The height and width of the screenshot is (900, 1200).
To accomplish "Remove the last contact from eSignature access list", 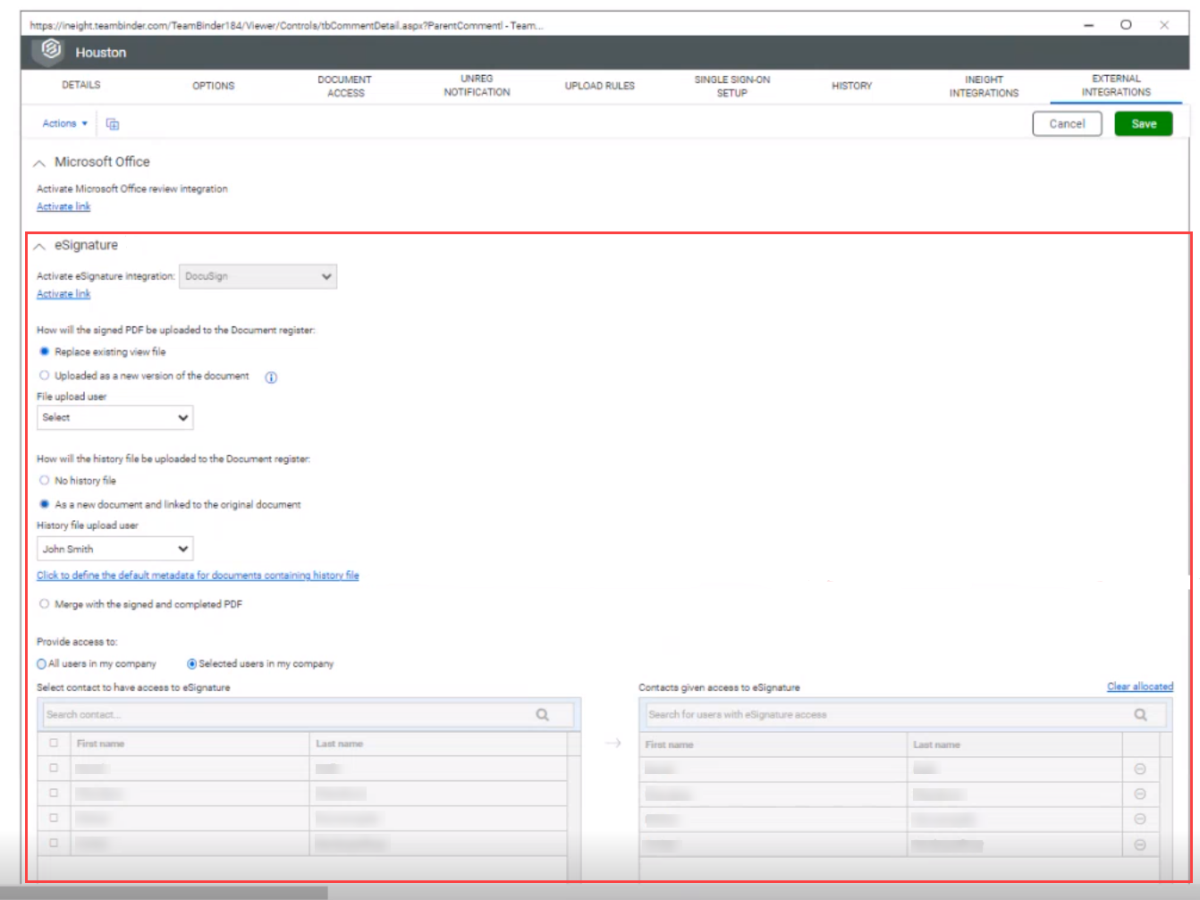I will click(1139, 845).
